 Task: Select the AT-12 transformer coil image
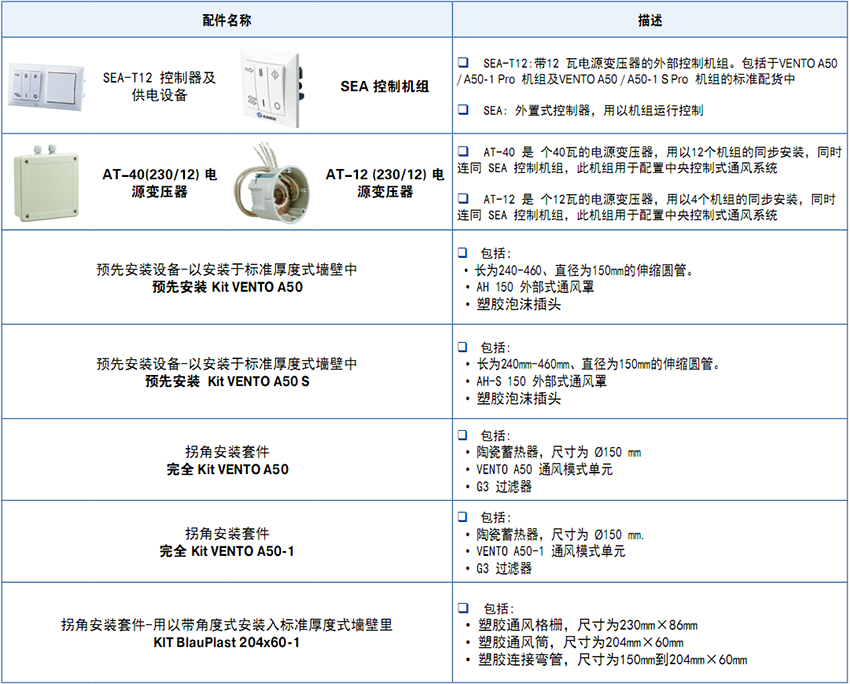273,181
